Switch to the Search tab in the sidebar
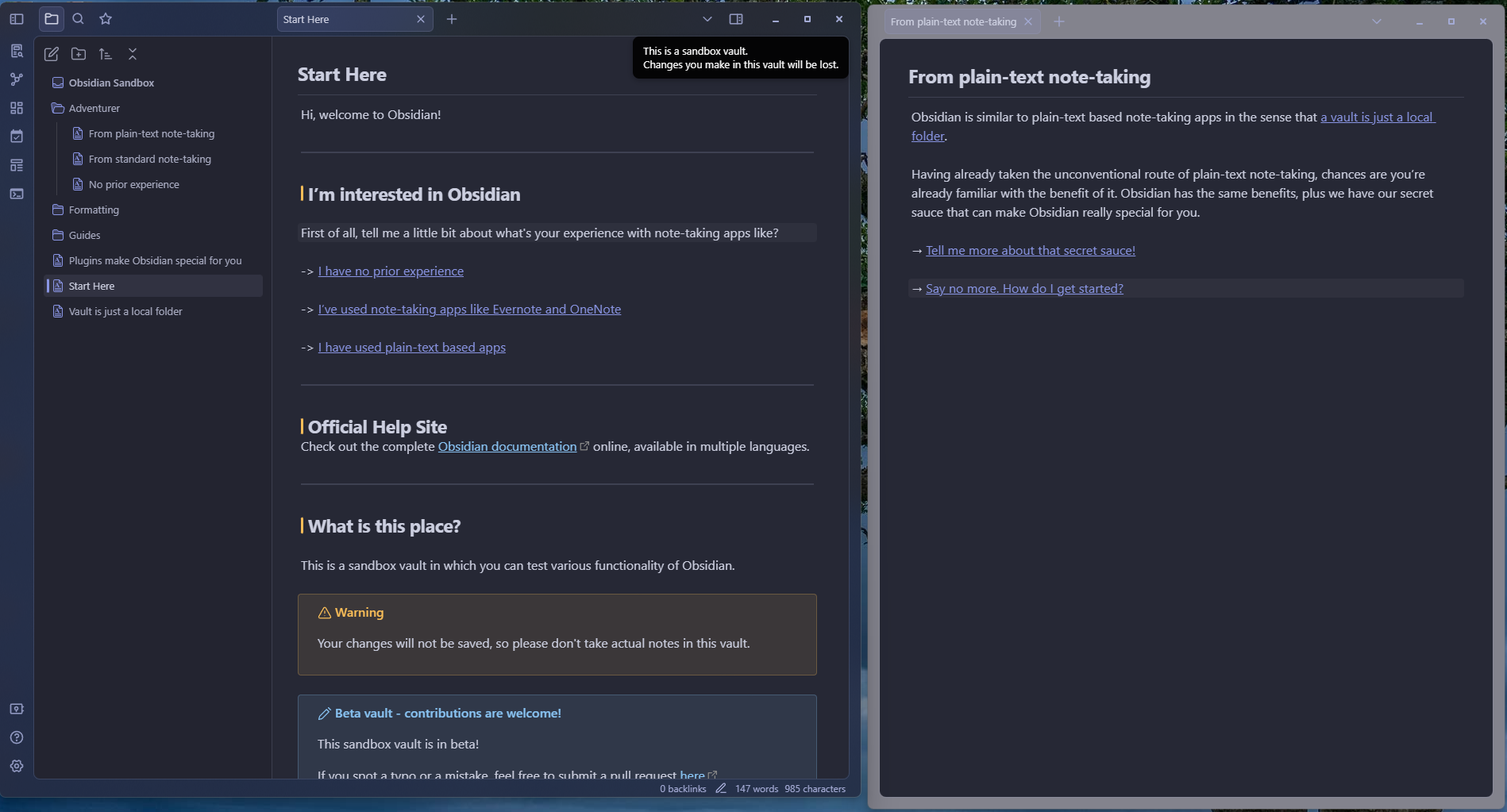 tap(79, 18)
